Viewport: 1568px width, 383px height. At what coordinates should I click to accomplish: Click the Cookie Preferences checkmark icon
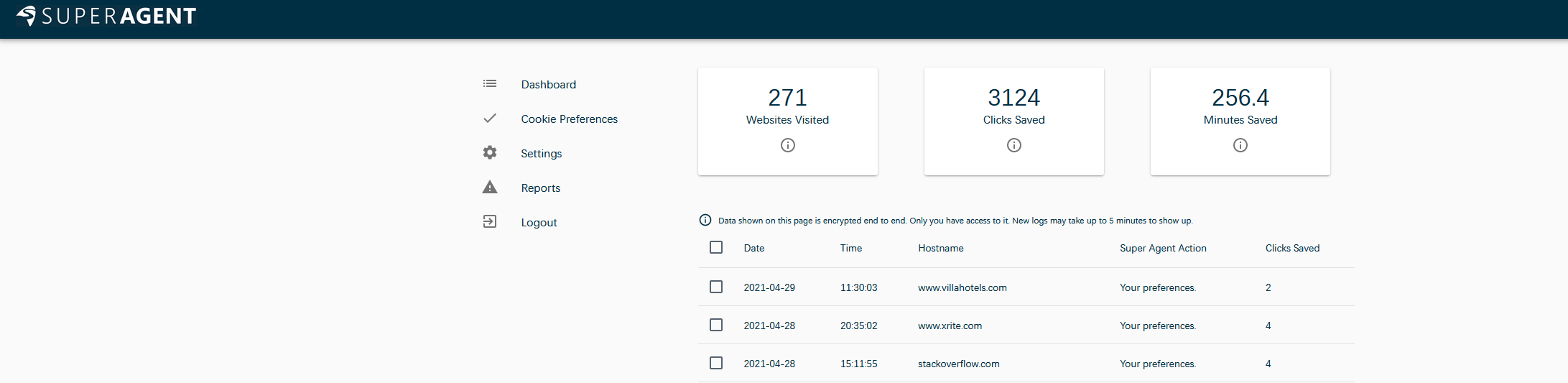[490, 119]
